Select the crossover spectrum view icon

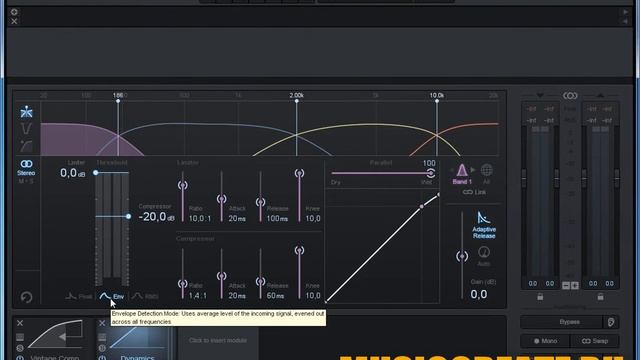coord(26,112)
